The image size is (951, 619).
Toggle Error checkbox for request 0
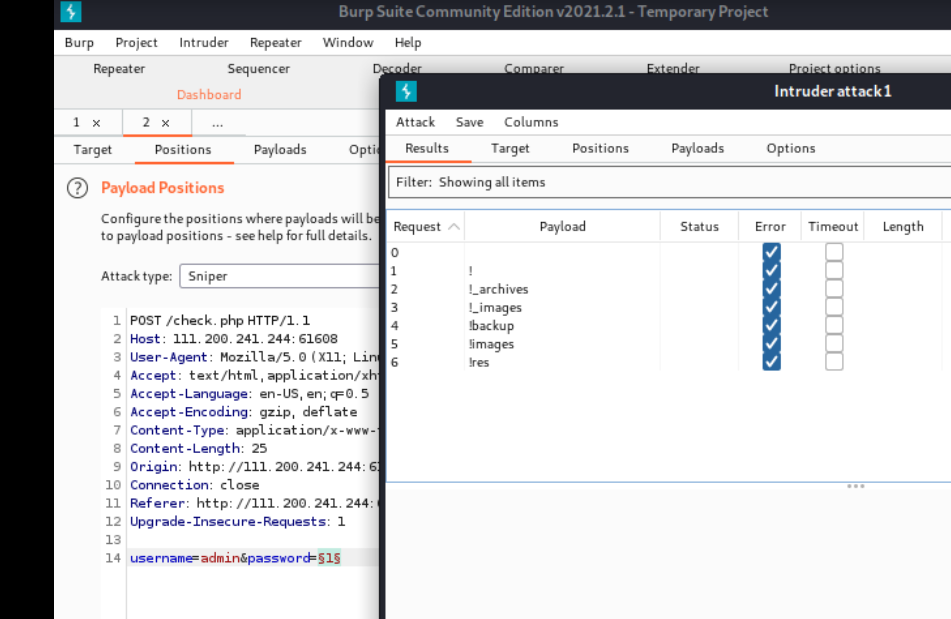click(x=771, y=252)
